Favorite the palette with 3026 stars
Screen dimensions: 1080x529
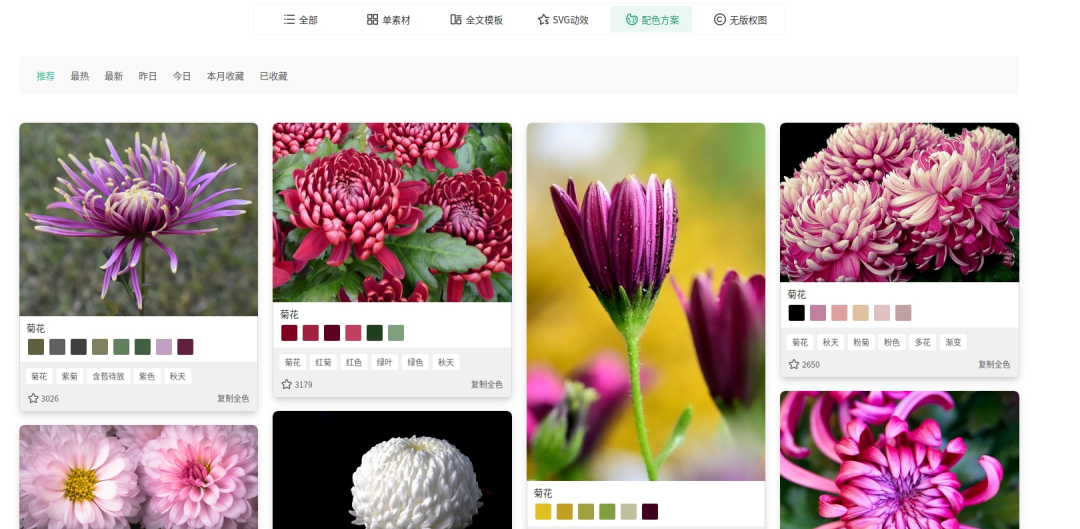[33, 398]
